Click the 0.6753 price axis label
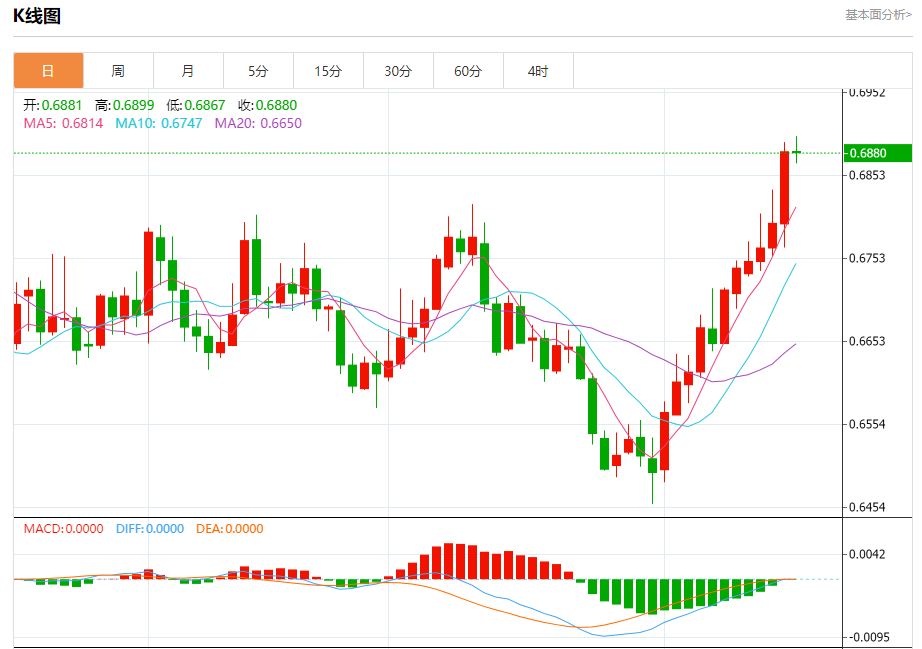This screenshot has height=649, width=922. point(867,258)
